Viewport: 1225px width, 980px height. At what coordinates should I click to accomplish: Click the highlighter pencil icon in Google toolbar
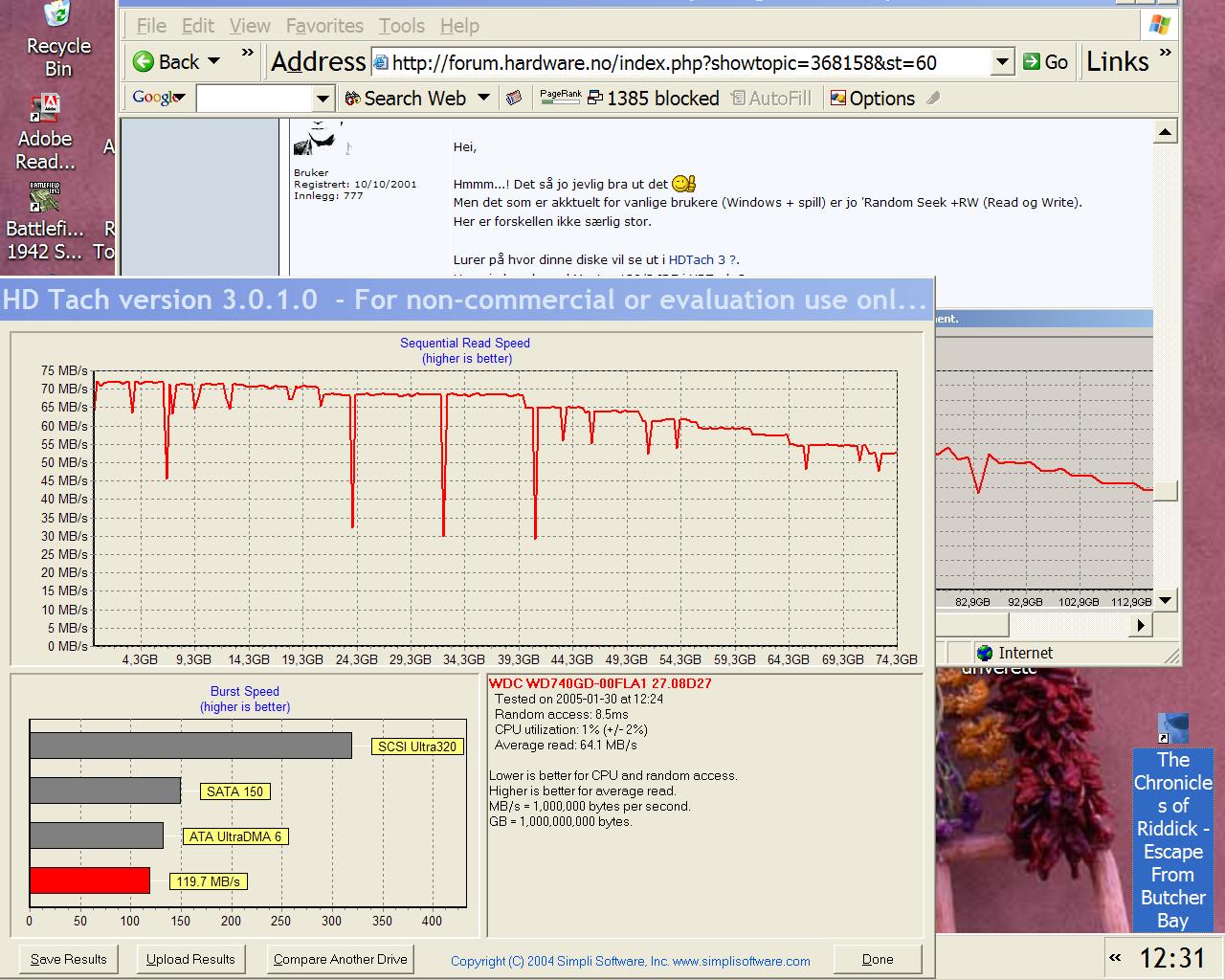[933, 98]
